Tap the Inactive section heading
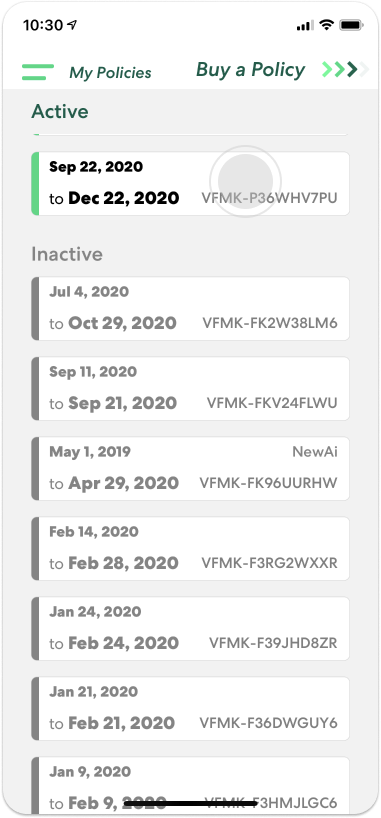 tap(67, 254)
